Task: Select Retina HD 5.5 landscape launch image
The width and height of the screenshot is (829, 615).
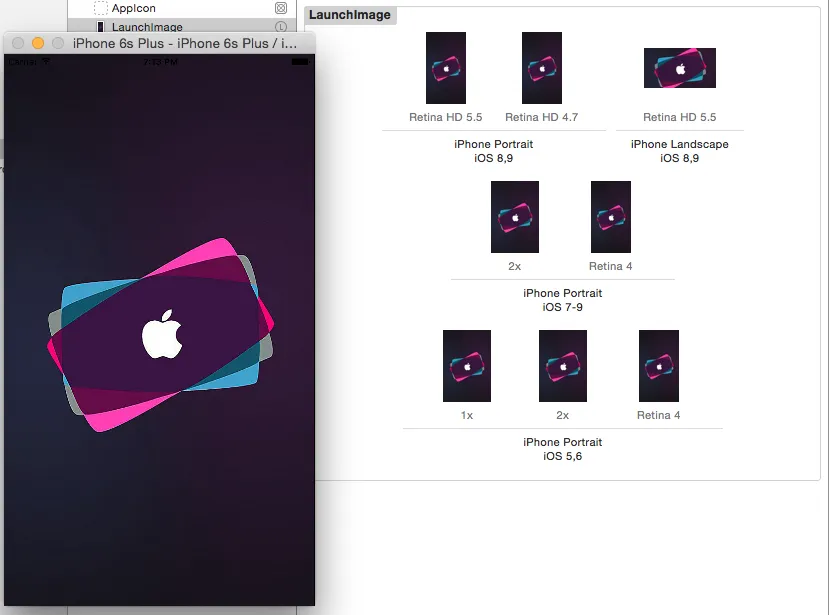Action: 680,68
